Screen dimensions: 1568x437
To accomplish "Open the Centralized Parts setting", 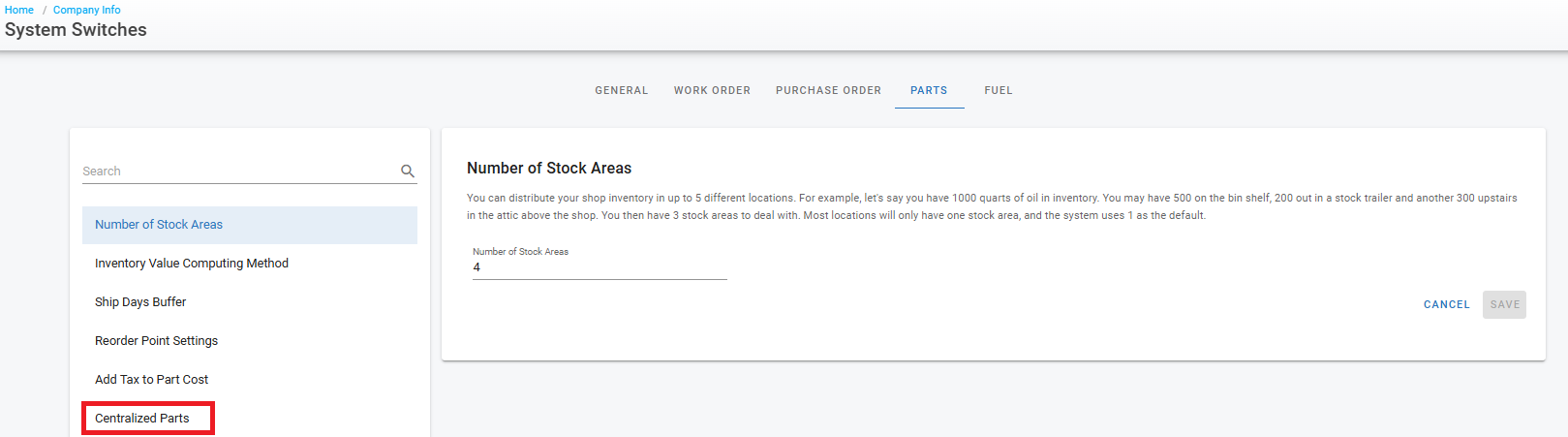I will [x=142, y=419].
